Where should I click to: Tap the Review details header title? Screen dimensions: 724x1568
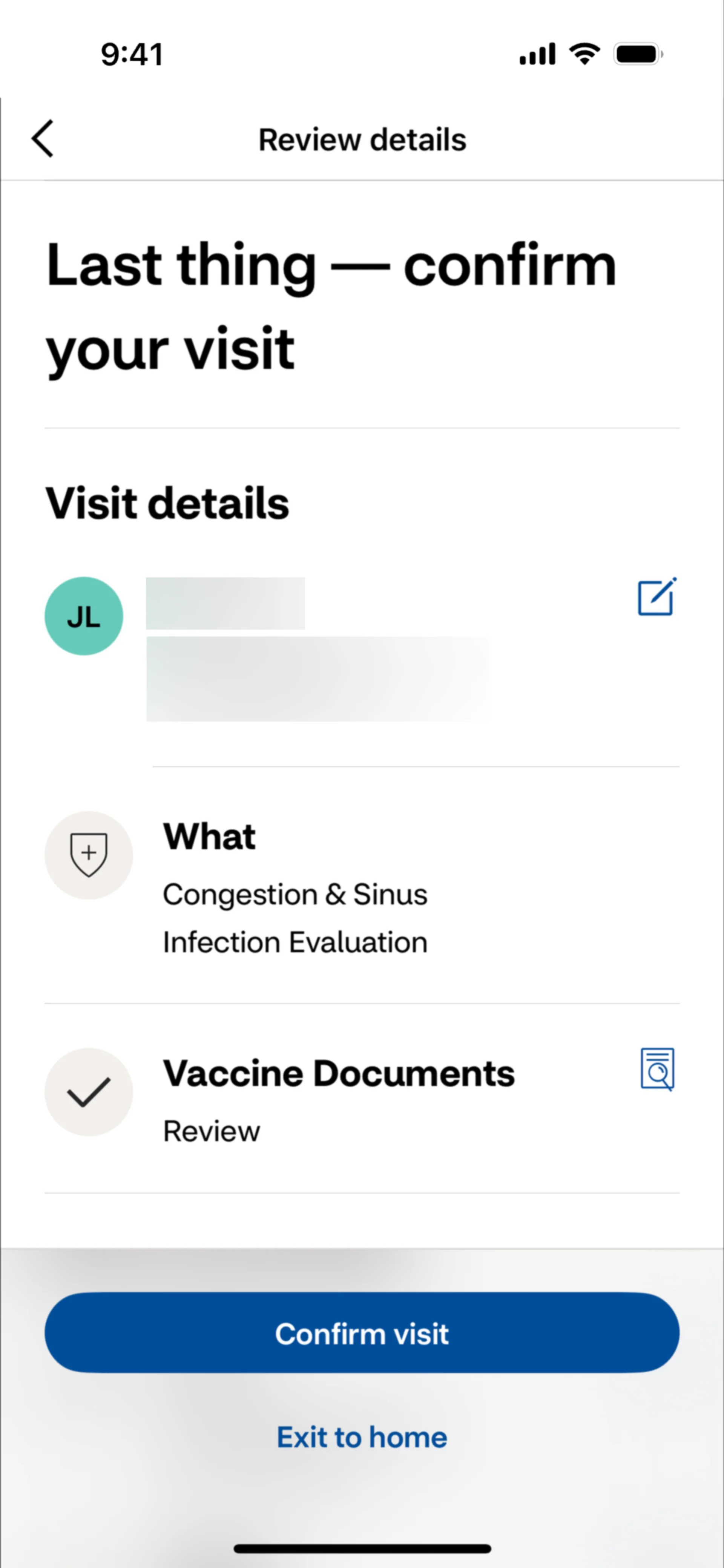(362, 139)
